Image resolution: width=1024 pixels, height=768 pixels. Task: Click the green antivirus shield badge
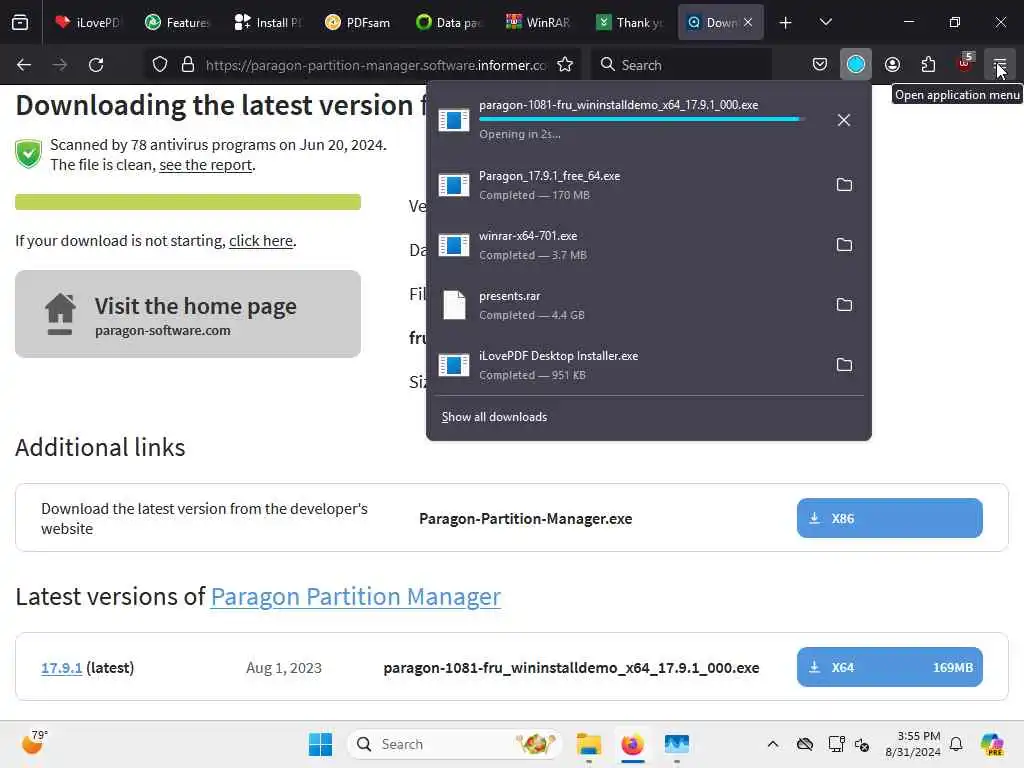[x=29, y=154]
